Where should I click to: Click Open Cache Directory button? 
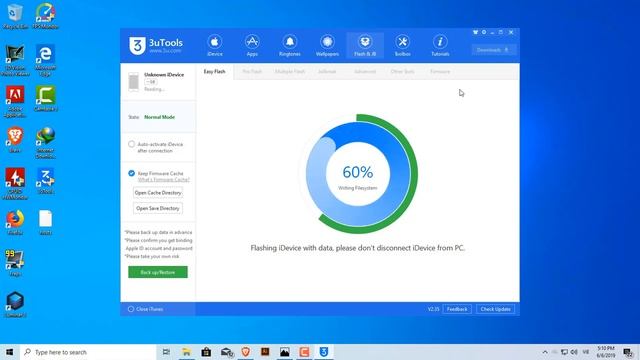[158, 193]
